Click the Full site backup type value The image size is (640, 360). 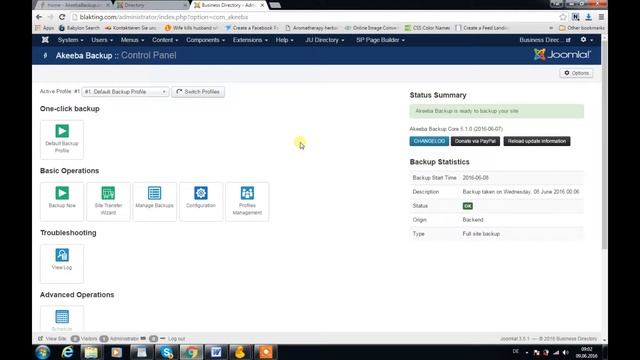pyautogui.click(x=481, y=234)
